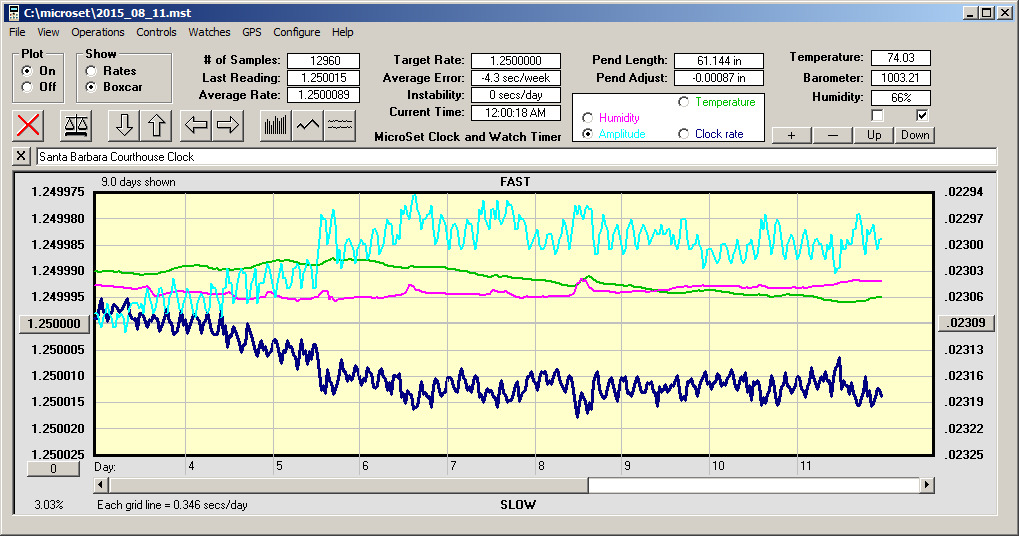Open the Watches menu
This screenshot has width=1019, height=536.
209,32
